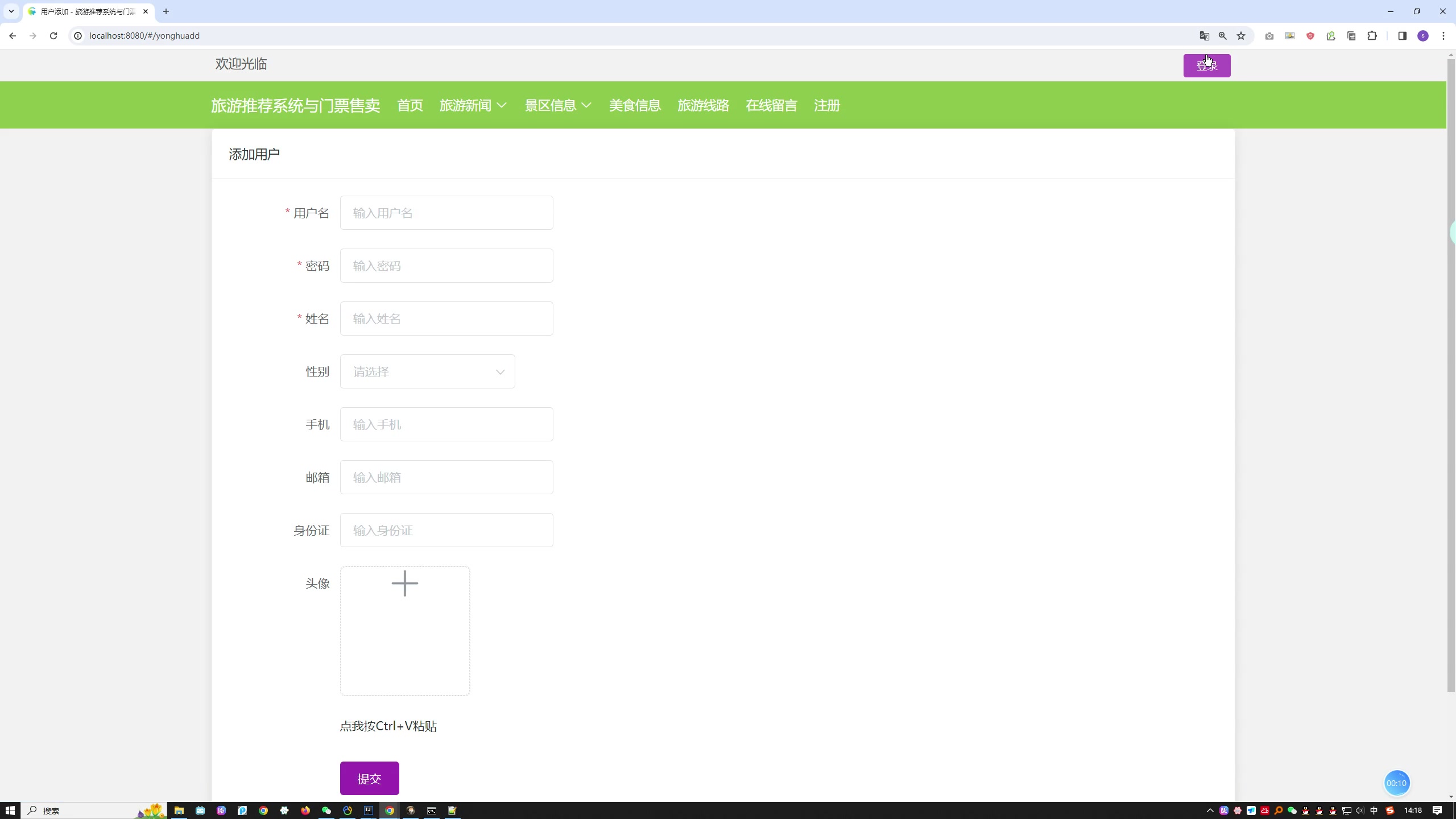Expand the 旅游新闻 menu
Image resolution: width=1456 pixels, height=819 pixels.
[x=473, y=106]
